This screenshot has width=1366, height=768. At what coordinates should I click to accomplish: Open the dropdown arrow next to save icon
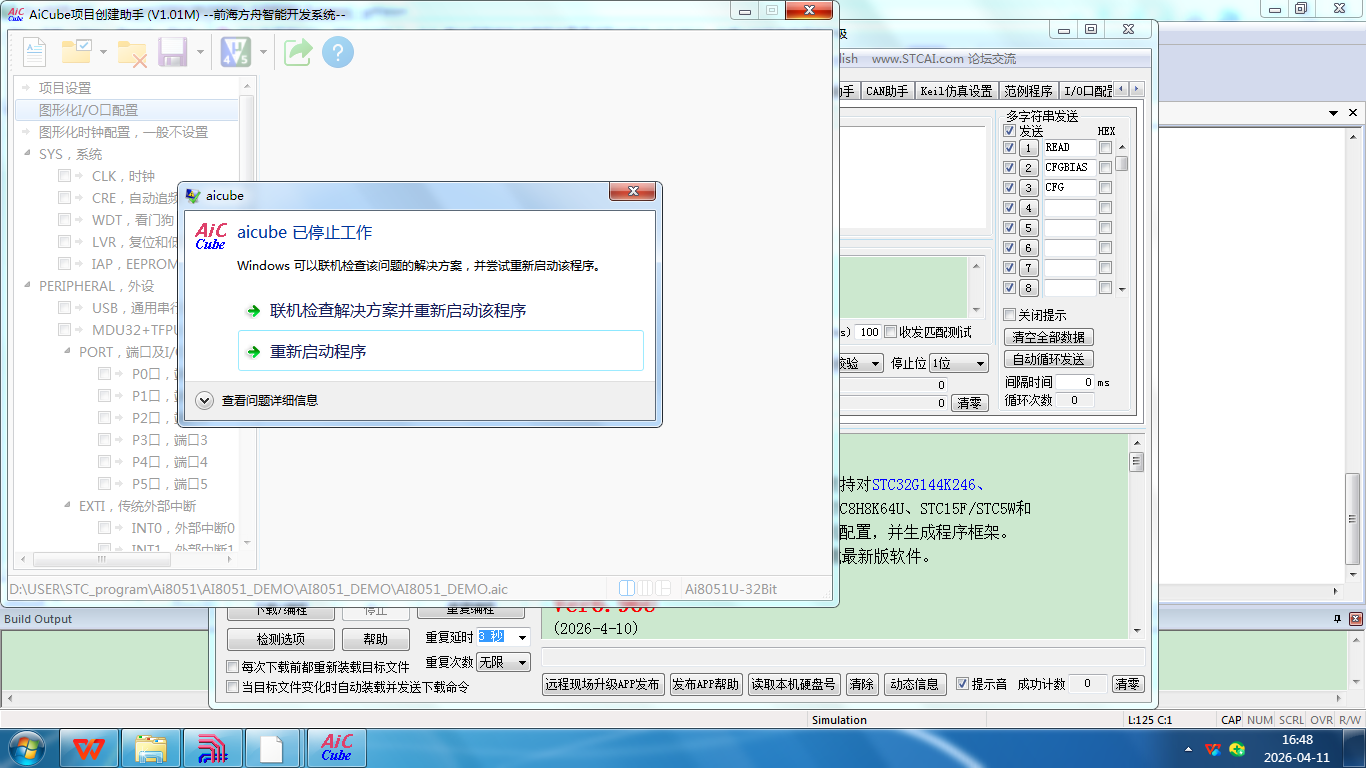tap(200, 52)
